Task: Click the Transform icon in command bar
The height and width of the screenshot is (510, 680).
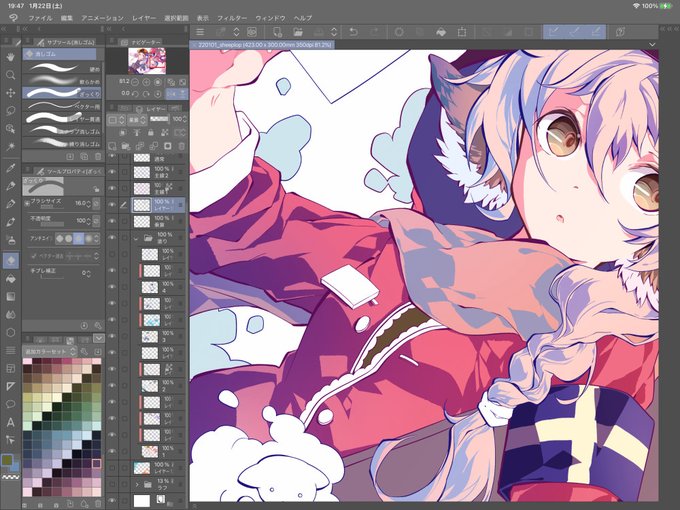Action: coord(462,32)
